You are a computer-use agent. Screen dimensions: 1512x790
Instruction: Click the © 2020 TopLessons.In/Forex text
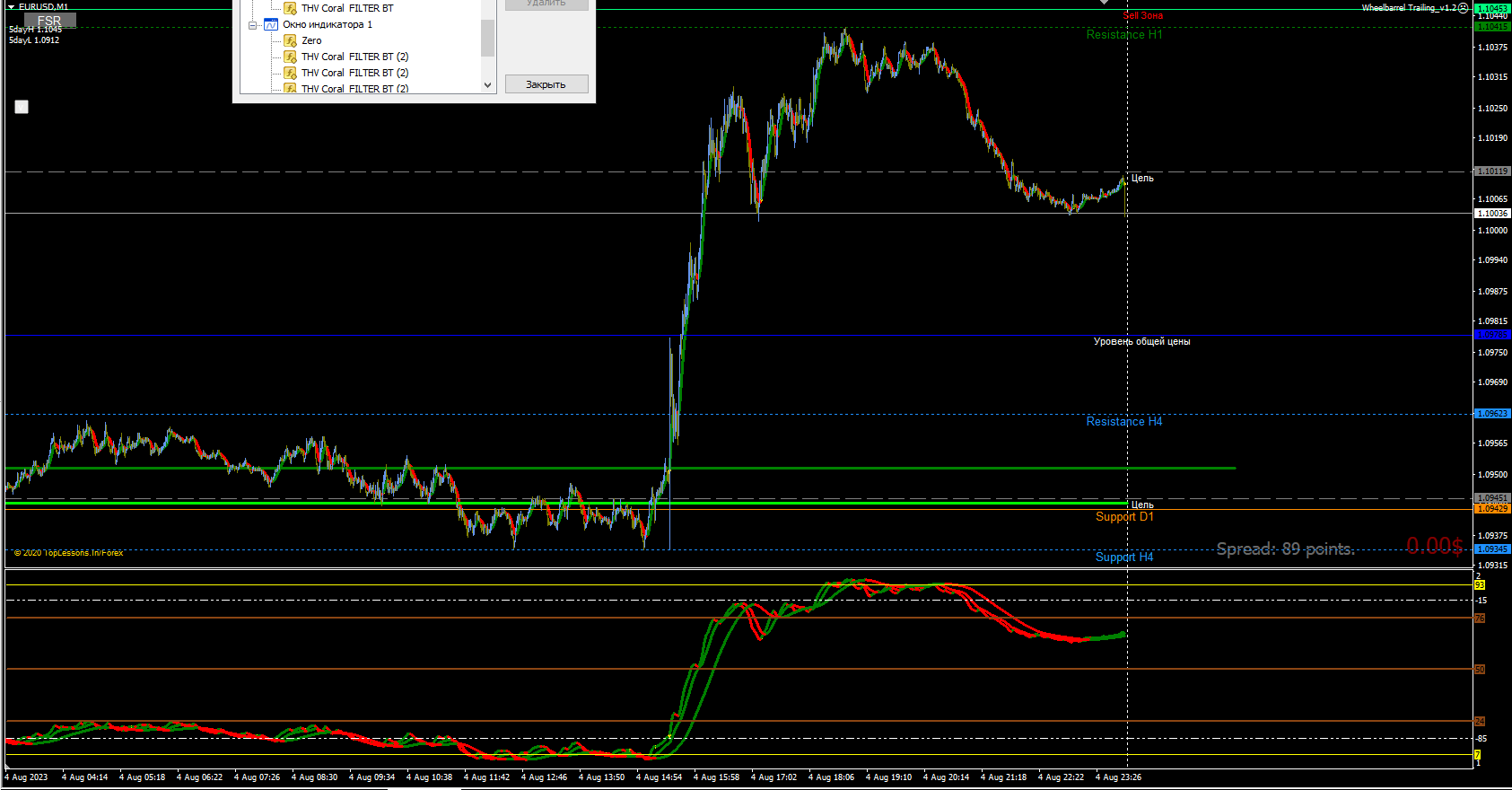point(69,552)
